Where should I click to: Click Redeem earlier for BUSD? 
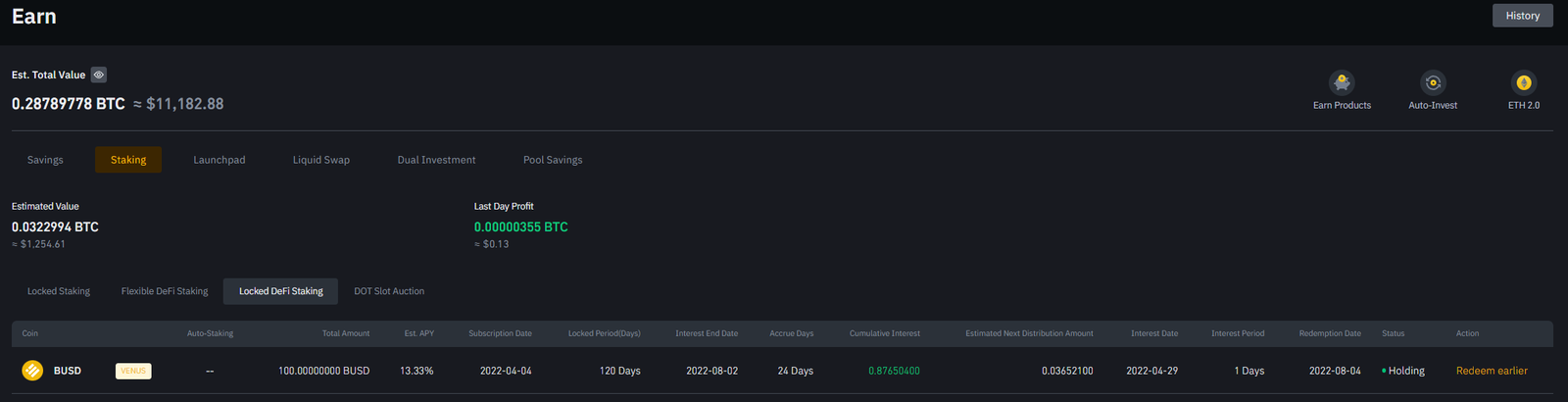coord(1492,371)
